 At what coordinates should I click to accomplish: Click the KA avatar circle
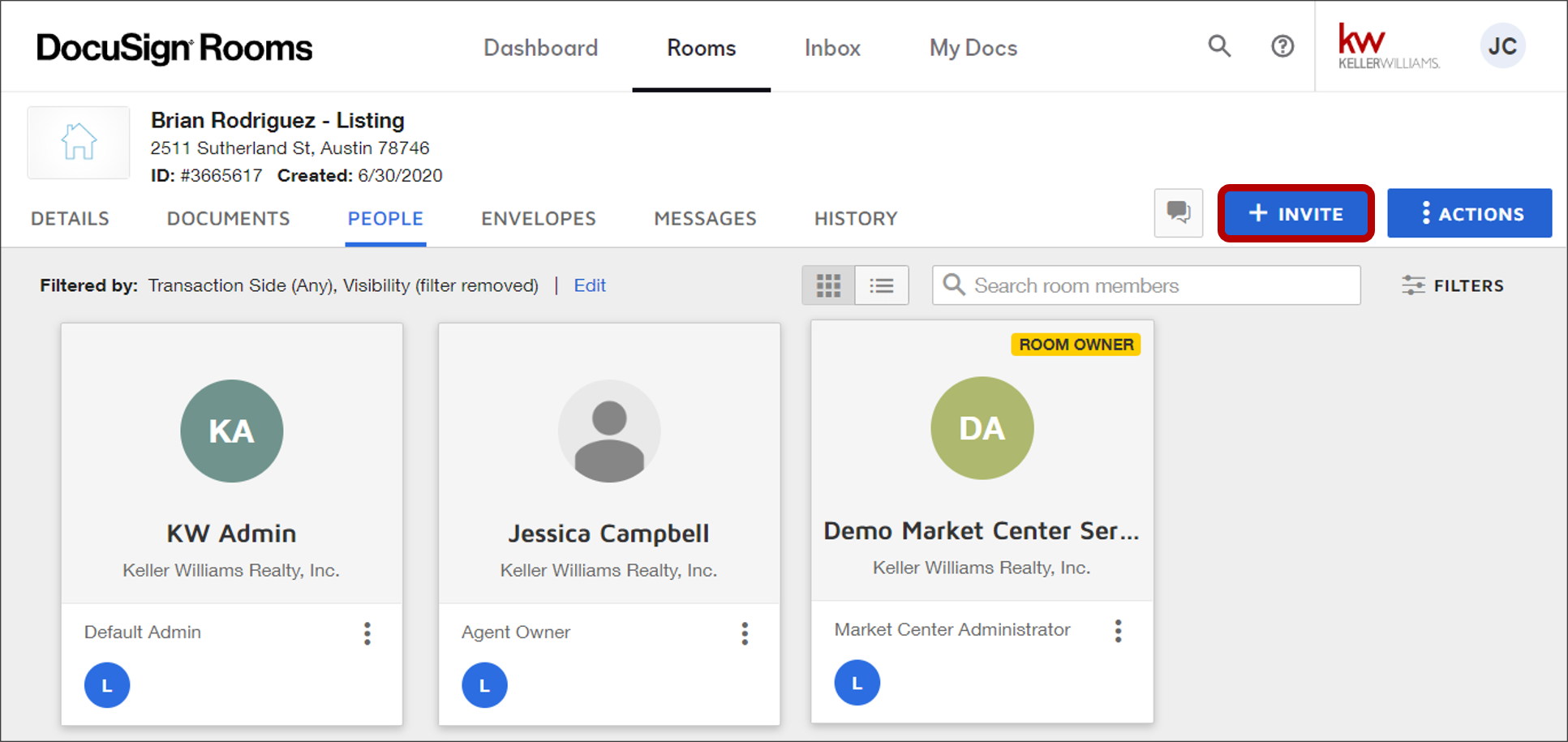coord(232,431)
